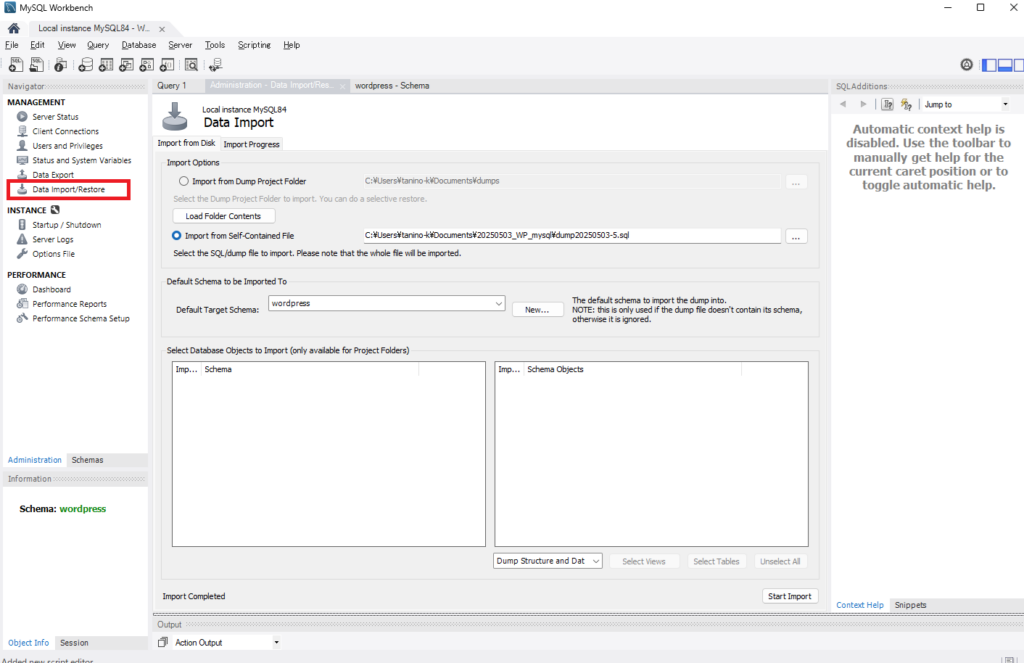Create a new SQL tab from toolbar
This screenshot has width=1024, height=663.
coord(16,65)
